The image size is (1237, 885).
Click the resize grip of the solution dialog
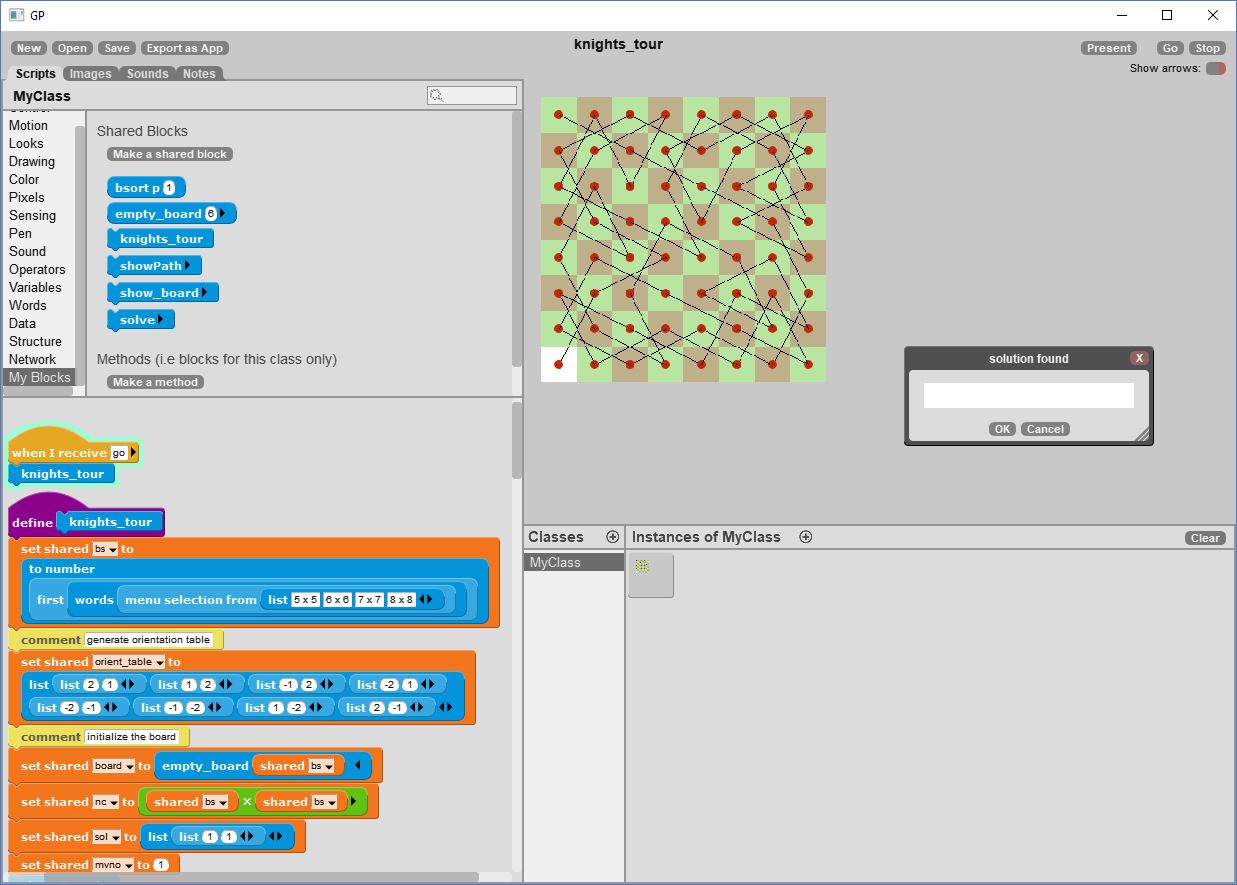coord(1143,435)
